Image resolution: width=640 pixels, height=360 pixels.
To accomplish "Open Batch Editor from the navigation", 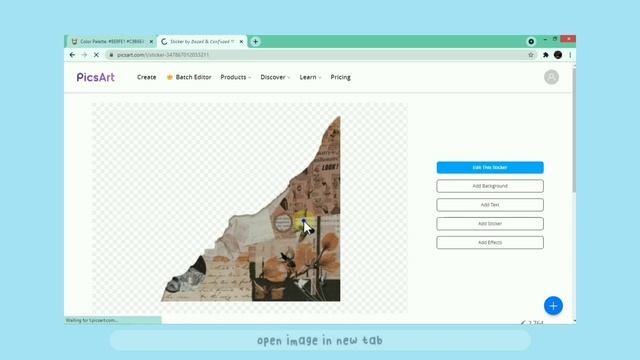I will pos(189,77).
